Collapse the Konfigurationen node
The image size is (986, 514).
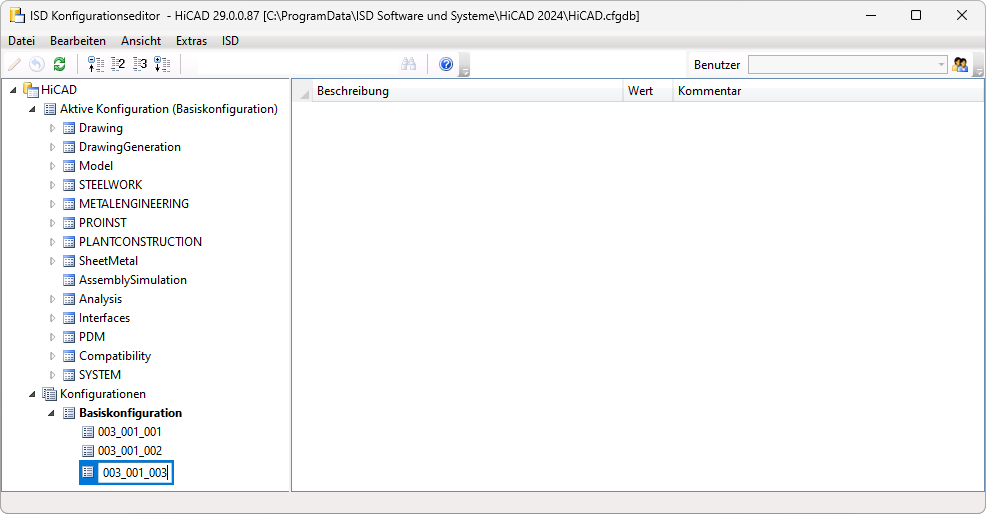[x=32, y=394]
